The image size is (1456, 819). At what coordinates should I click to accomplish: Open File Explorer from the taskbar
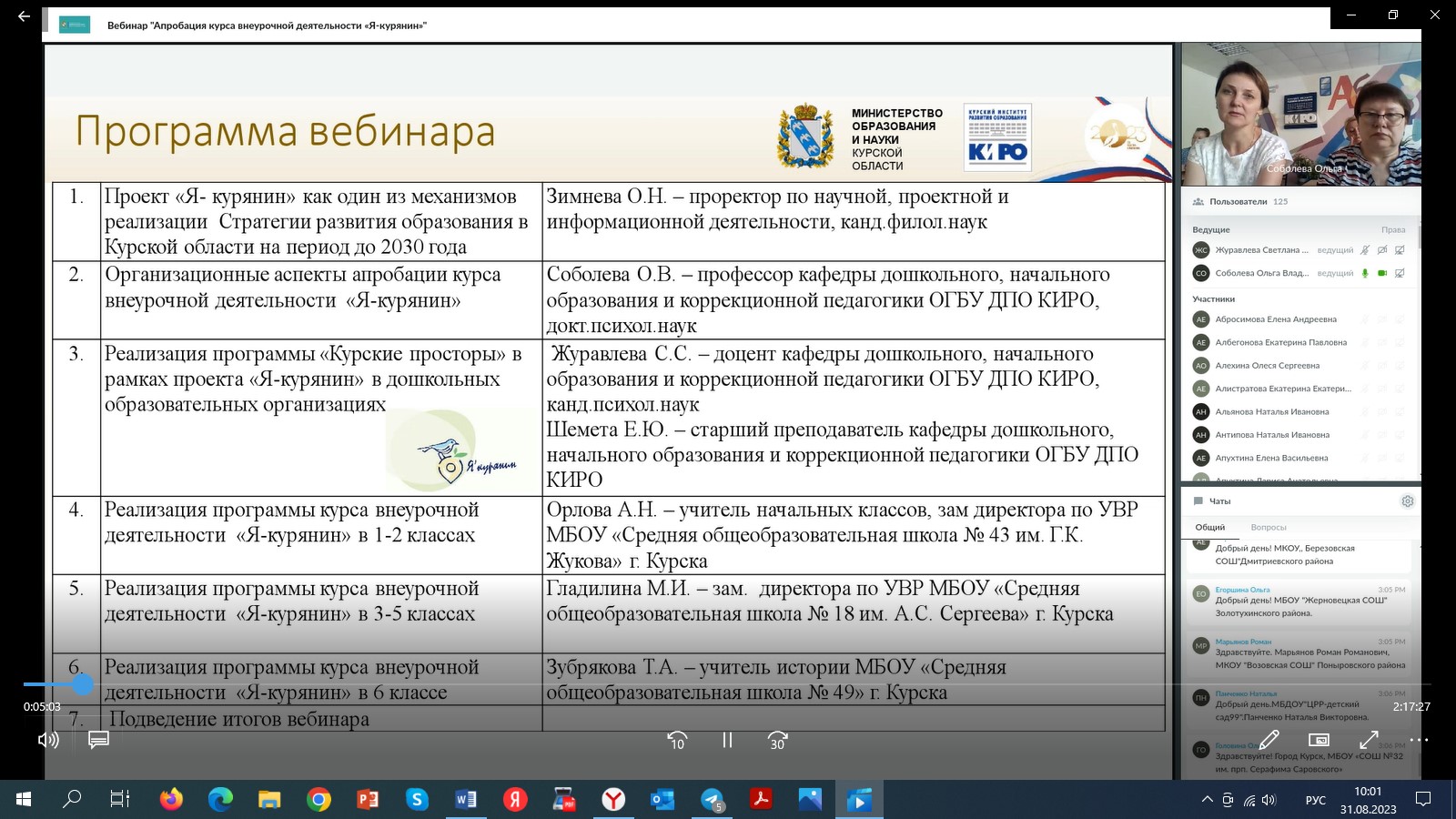point(269,799)
